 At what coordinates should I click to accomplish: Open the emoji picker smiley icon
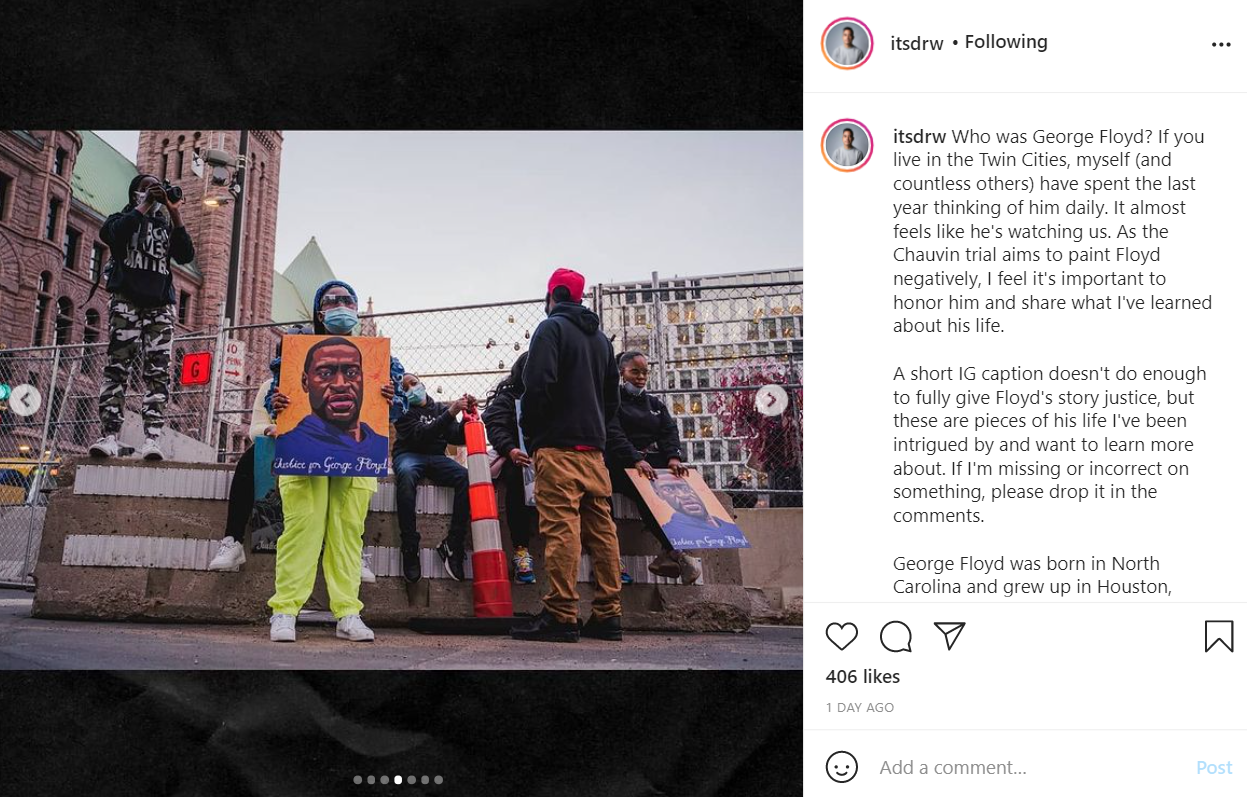842,767
